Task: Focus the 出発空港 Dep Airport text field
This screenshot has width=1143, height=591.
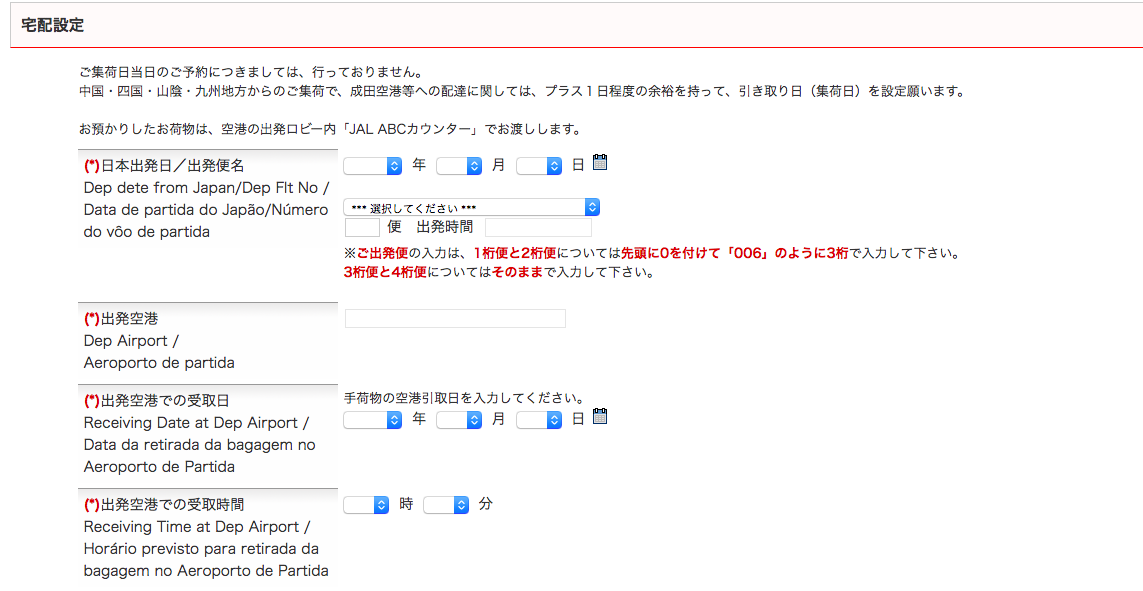Action: click(x=455, y=319)
